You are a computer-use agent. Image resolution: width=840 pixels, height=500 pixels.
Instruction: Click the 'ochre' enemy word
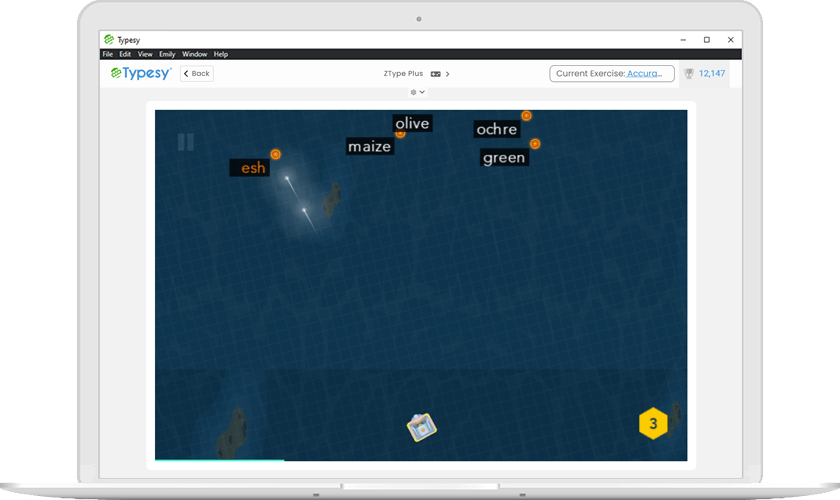pos(497,129)
